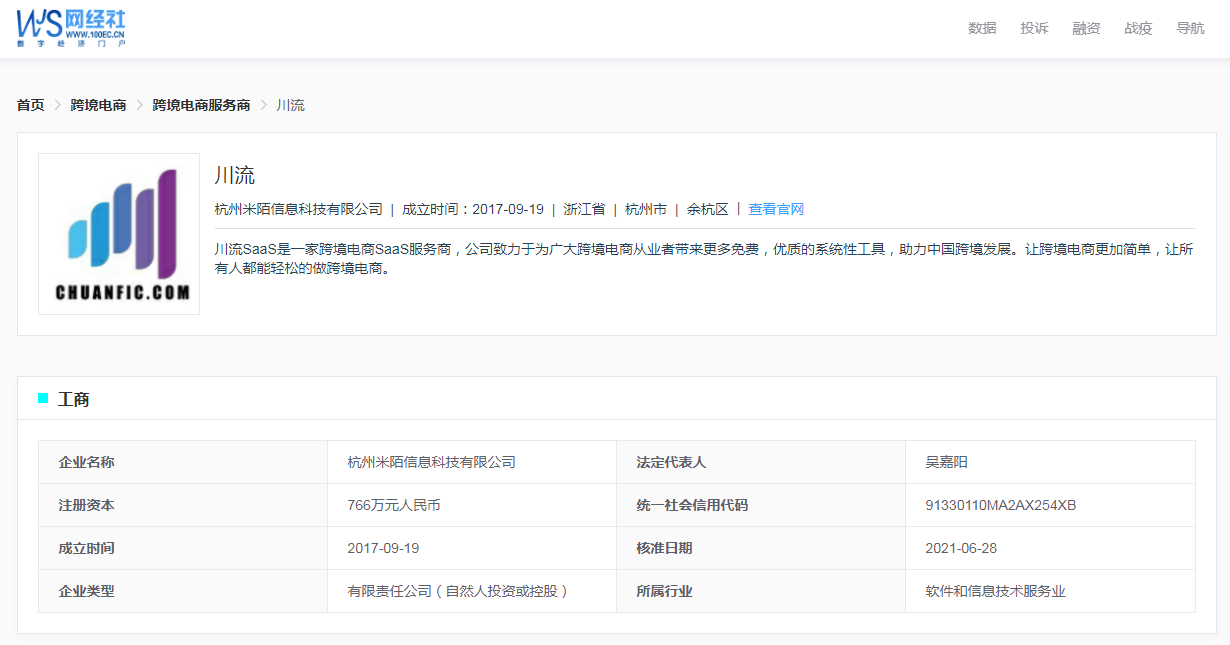
Task: Click the 统一社会信用代码 label cell
Action: tap(761, 505)
